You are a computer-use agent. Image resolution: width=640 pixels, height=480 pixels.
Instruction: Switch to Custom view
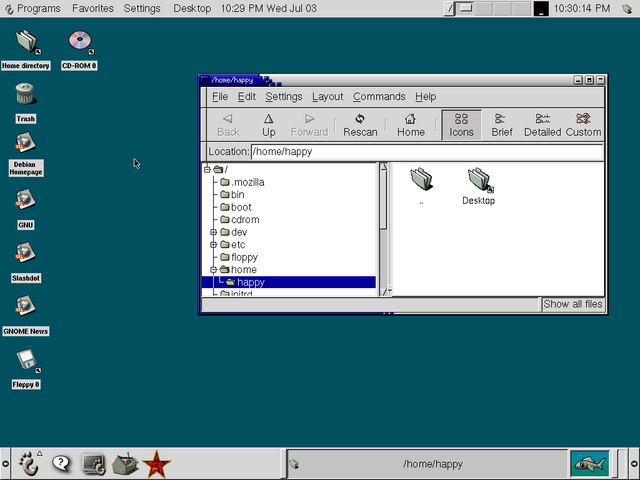583,125
